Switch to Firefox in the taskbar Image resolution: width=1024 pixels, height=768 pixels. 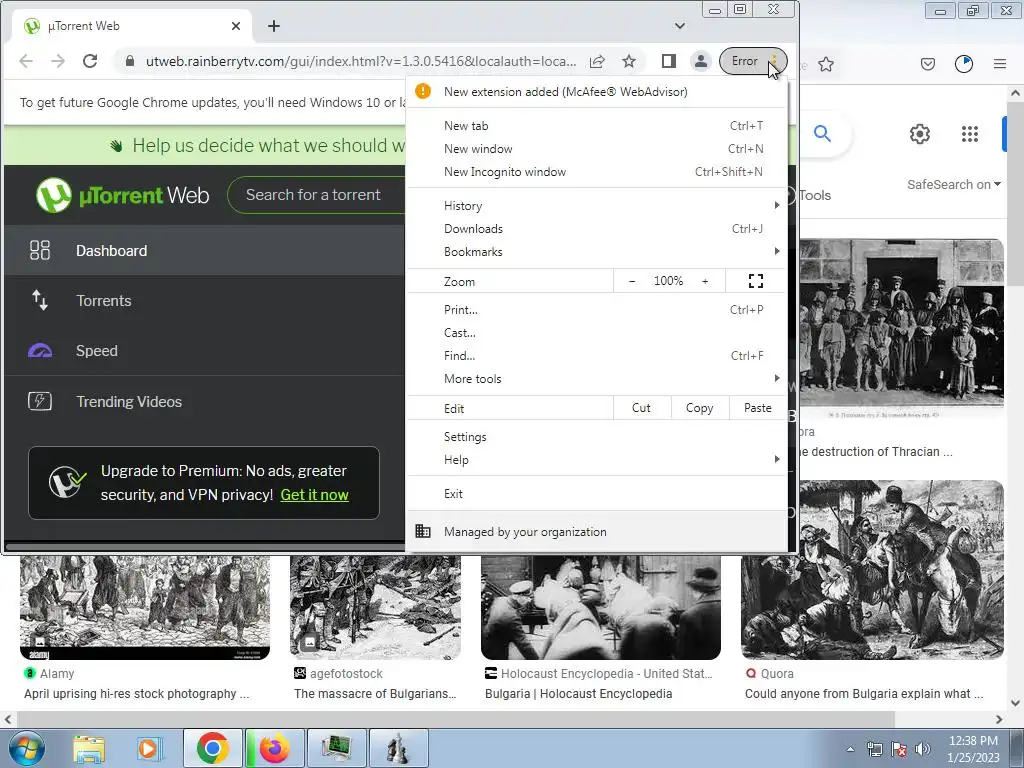coord(274,748)
